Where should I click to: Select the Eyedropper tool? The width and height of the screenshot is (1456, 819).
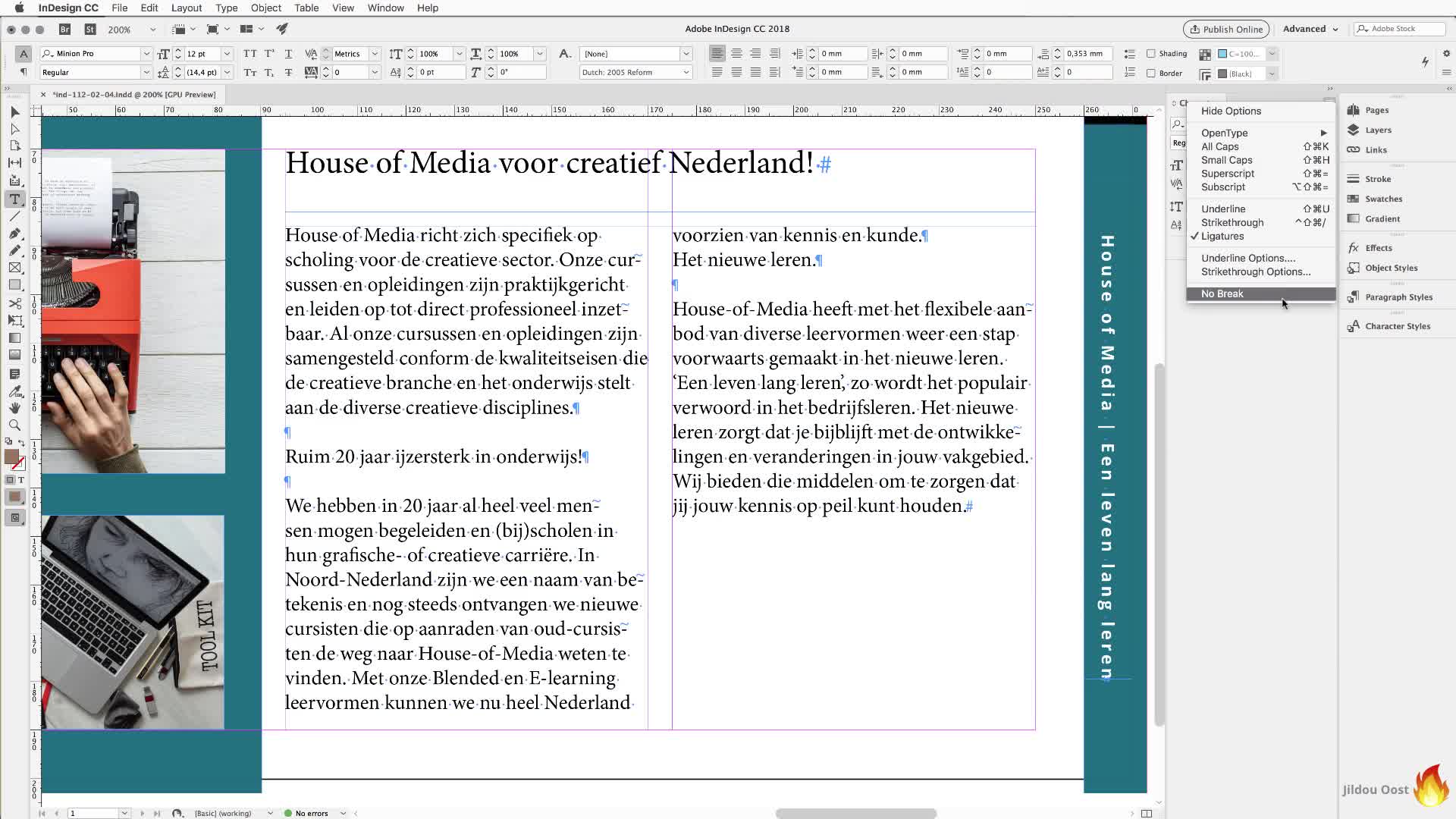click(x=14, y=391)
